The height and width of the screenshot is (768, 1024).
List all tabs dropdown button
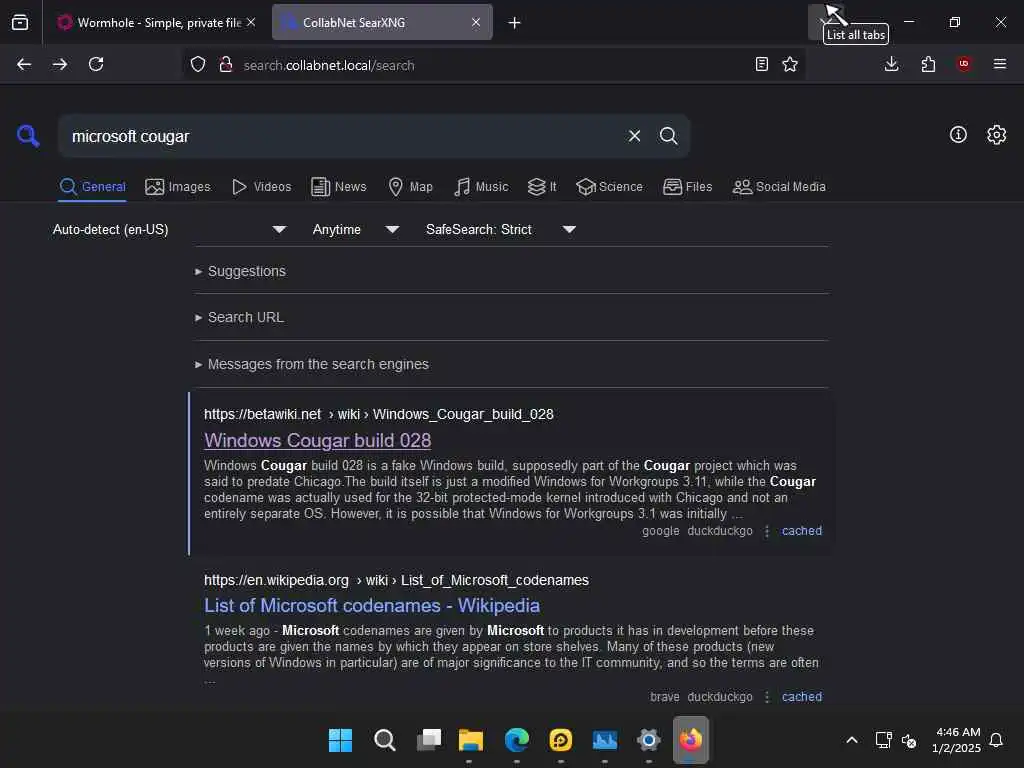824,22
